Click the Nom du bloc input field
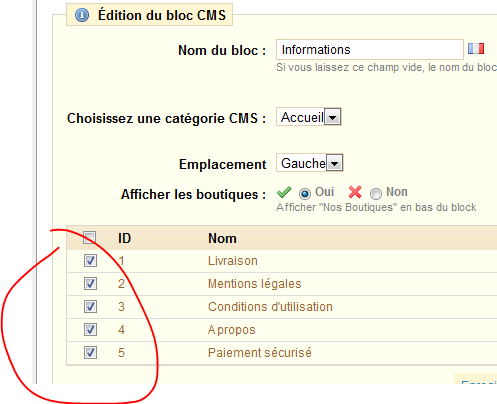Screen dimensions: 497x404 pyautogui.click(x=370, y=49)
